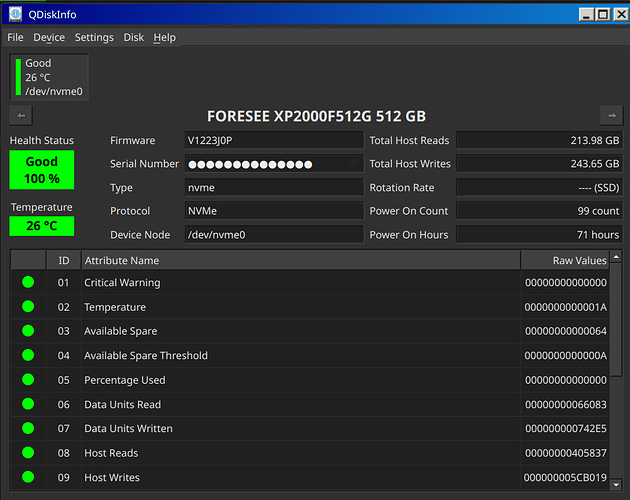Image resolution: width=630 pixels, height=500 pixels.
Task: Open the Device menu
Action: pyautogui.click(x=49, y=37)
